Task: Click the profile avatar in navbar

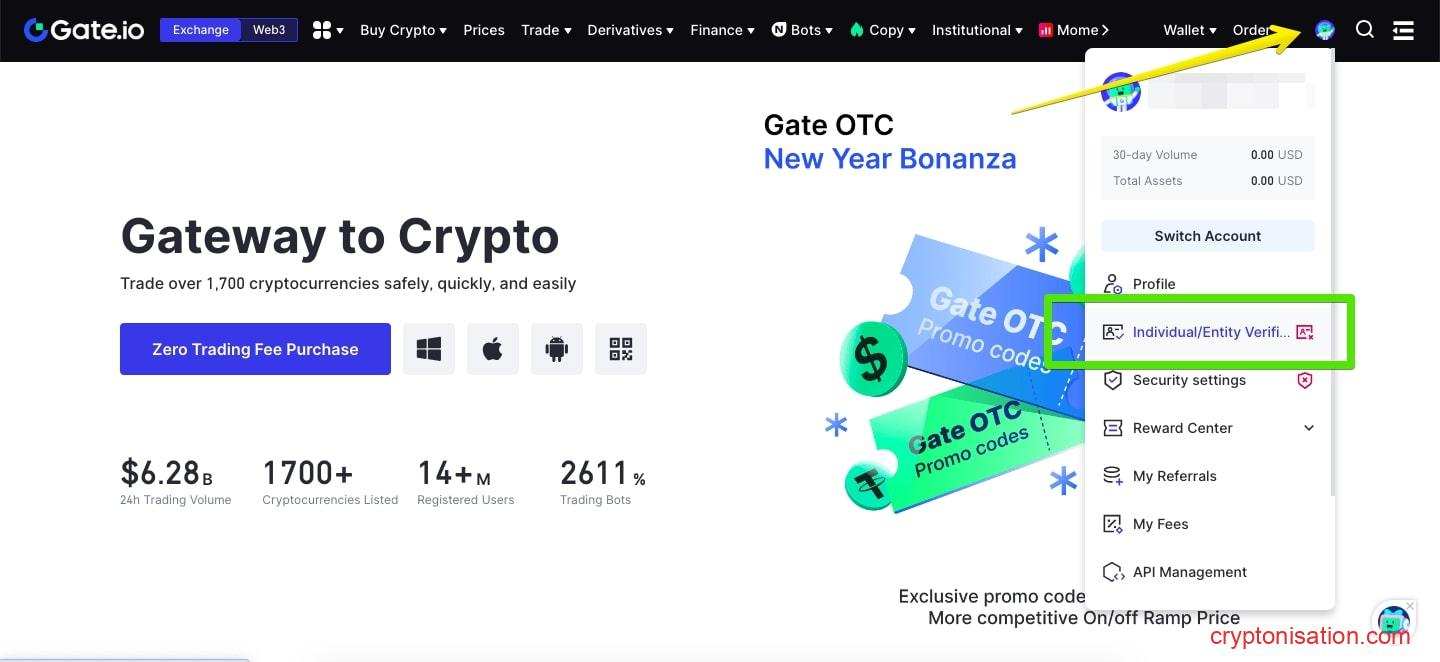Action: click(1325, 30)
